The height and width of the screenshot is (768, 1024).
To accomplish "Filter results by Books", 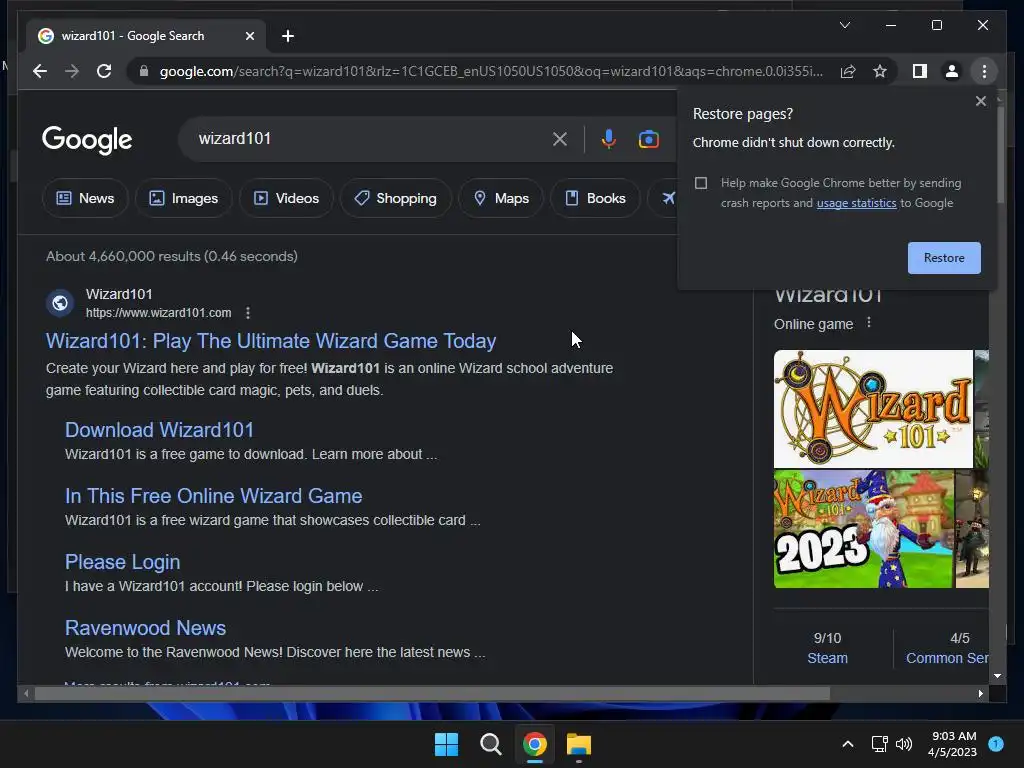I will pos(595,198).
